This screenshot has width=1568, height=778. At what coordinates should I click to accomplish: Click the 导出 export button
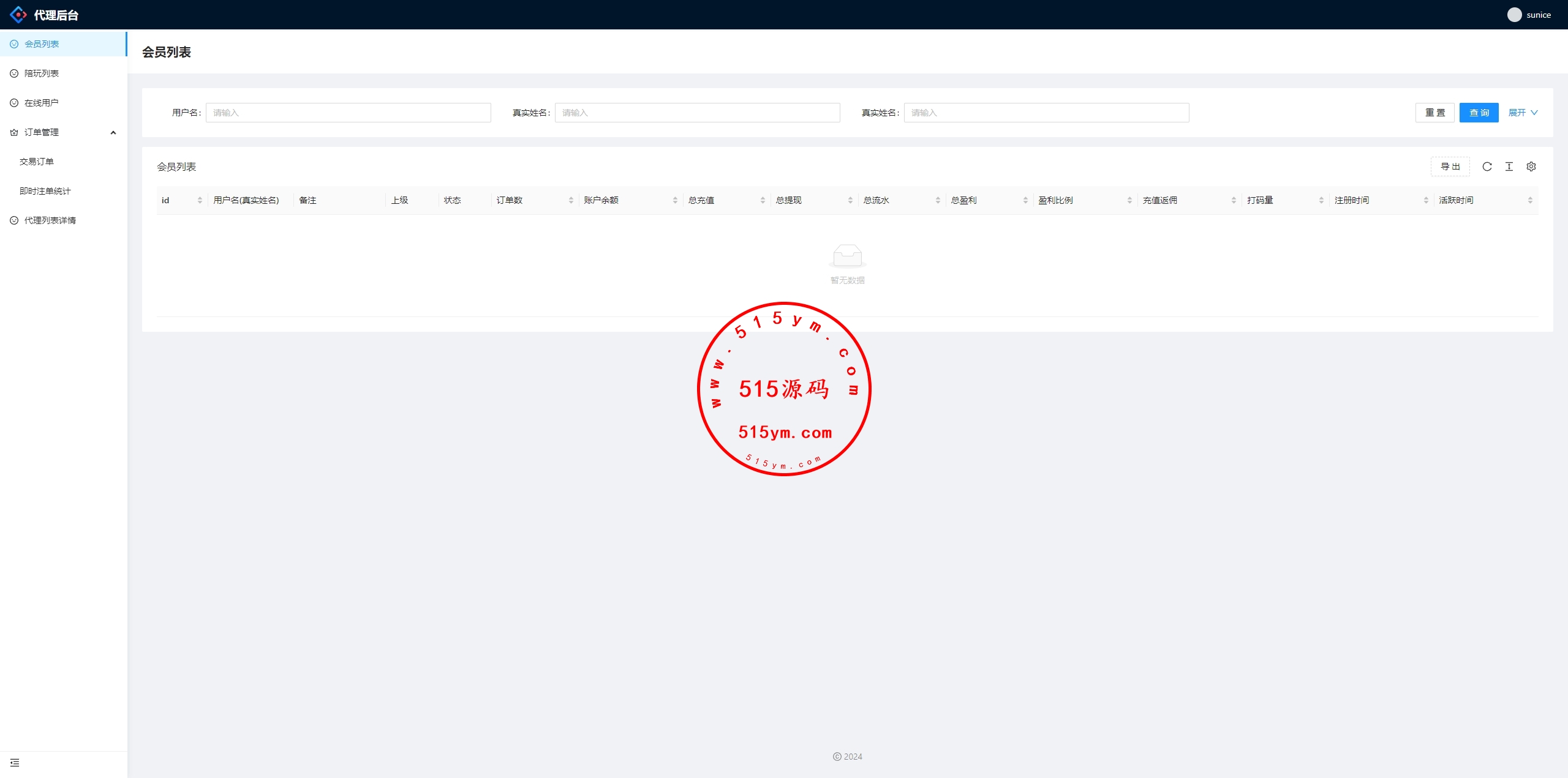pyautogui.click(x=1450, y=166)
